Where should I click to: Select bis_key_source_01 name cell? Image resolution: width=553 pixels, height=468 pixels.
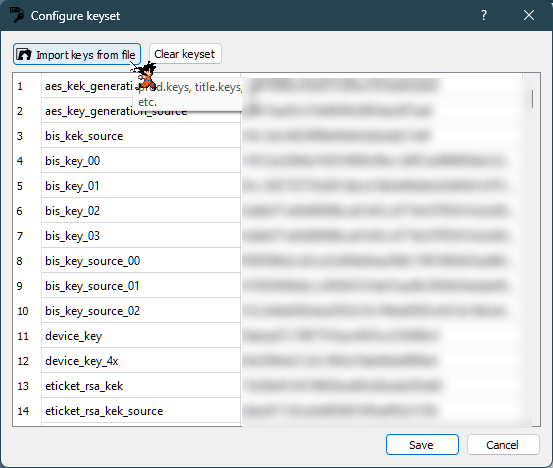(x=141, y=286)
